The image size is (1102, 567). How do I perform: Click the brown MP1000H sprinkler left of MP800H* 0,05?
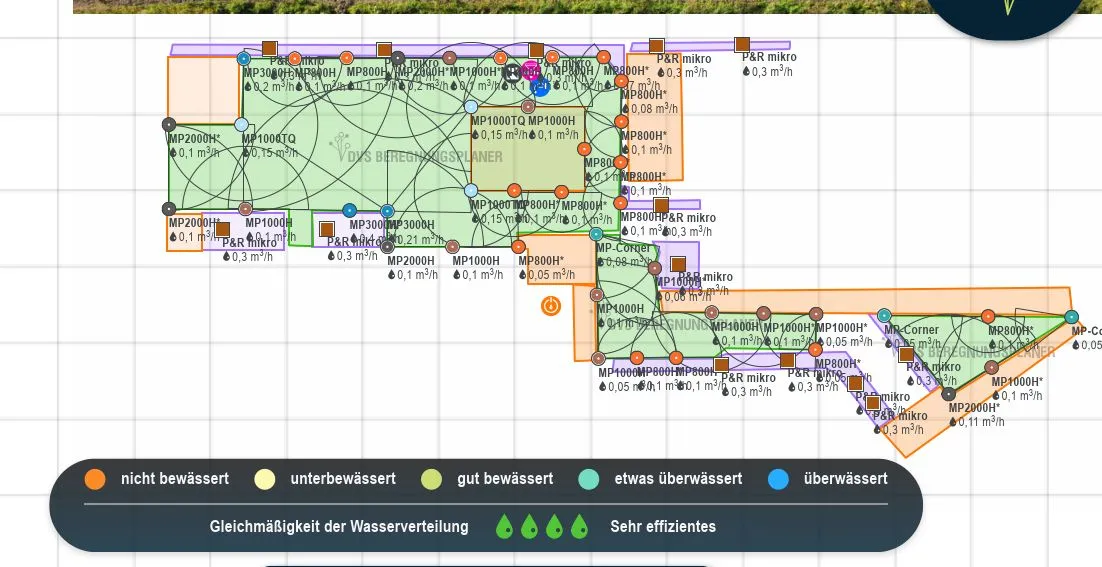point(452,247)
